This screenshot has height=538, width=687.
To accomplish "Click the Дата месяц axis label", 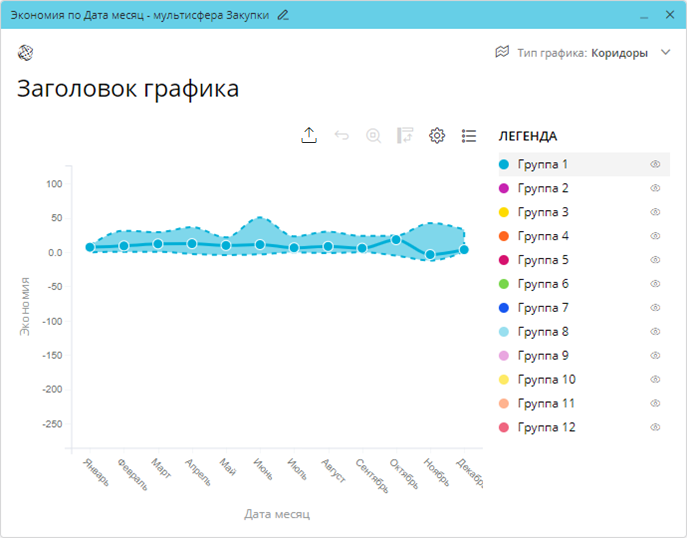I will pyautogui.click(x=277, y=514).
